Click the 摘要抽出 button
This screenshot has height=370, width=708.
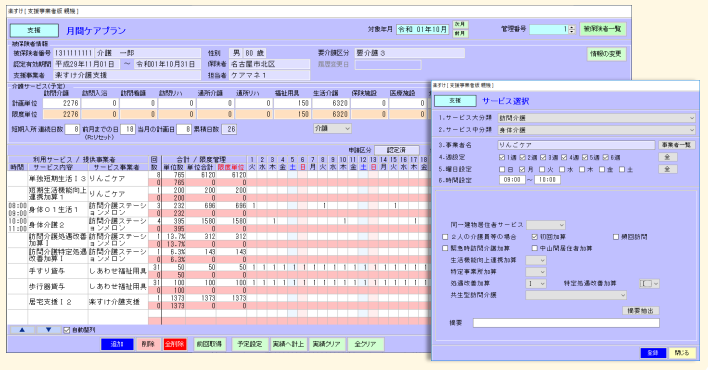pyautogui.click(x=641, y=311)
